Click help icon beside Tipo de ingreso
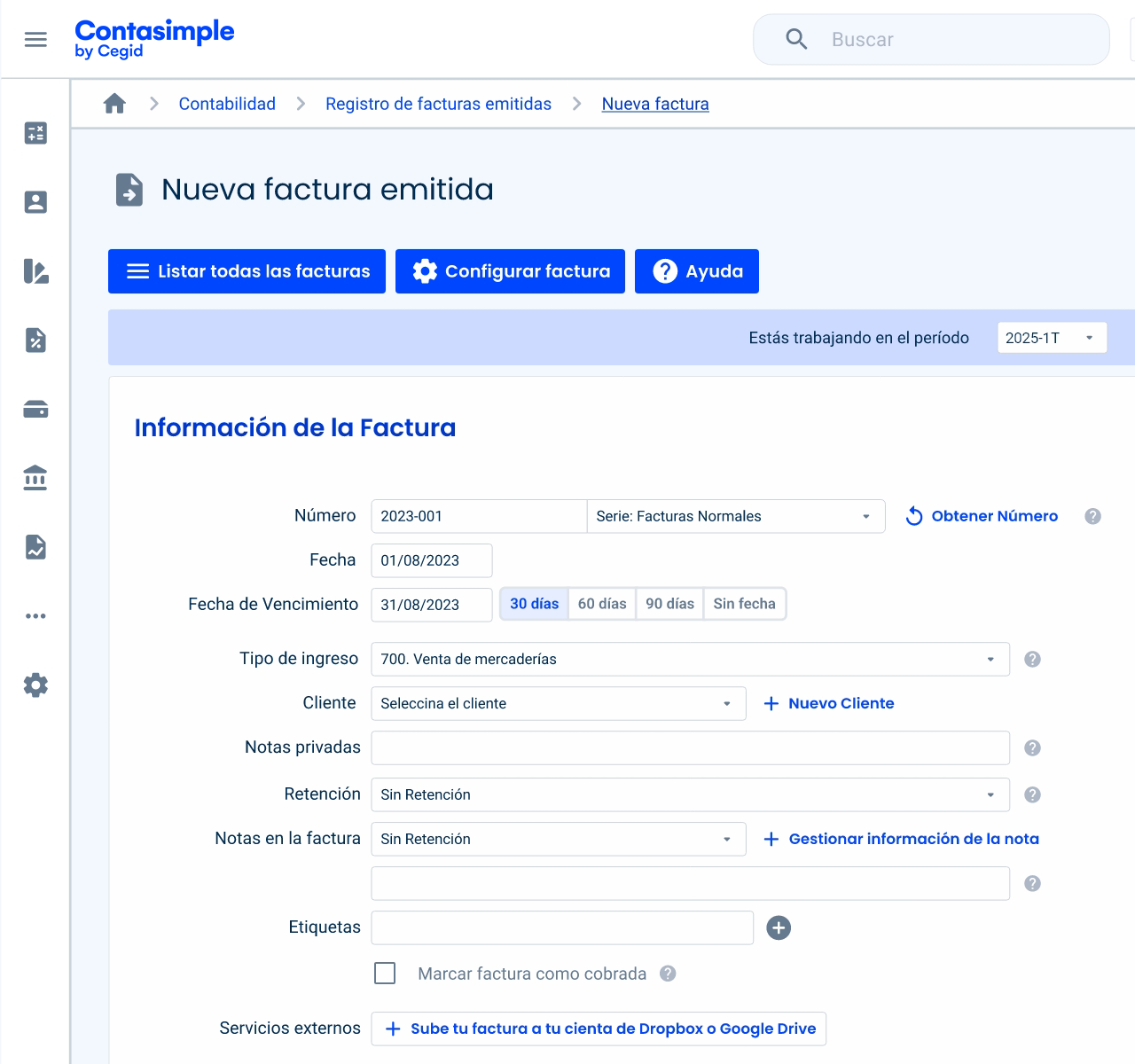This screenshot has width=1135, height=1064. coord(1032,659)
